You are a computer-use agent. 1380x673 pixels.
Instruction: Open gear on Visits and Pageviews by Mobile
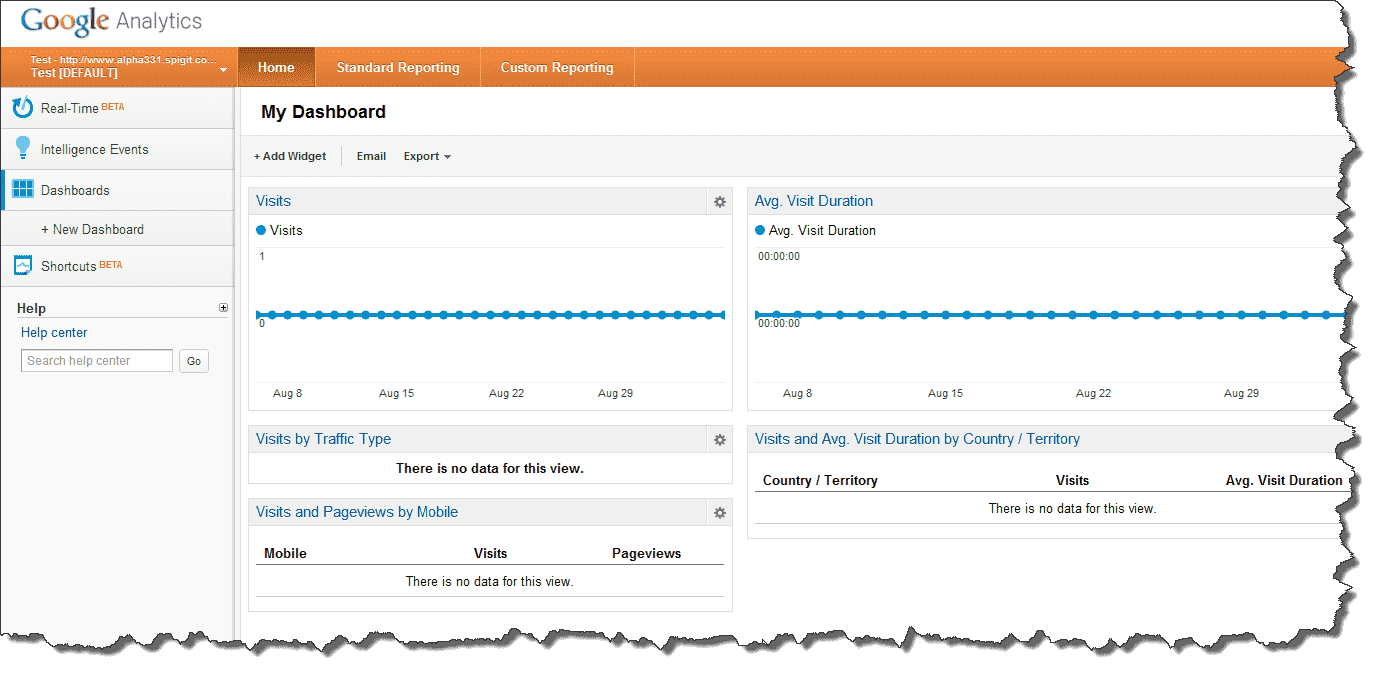pos(719,513)
